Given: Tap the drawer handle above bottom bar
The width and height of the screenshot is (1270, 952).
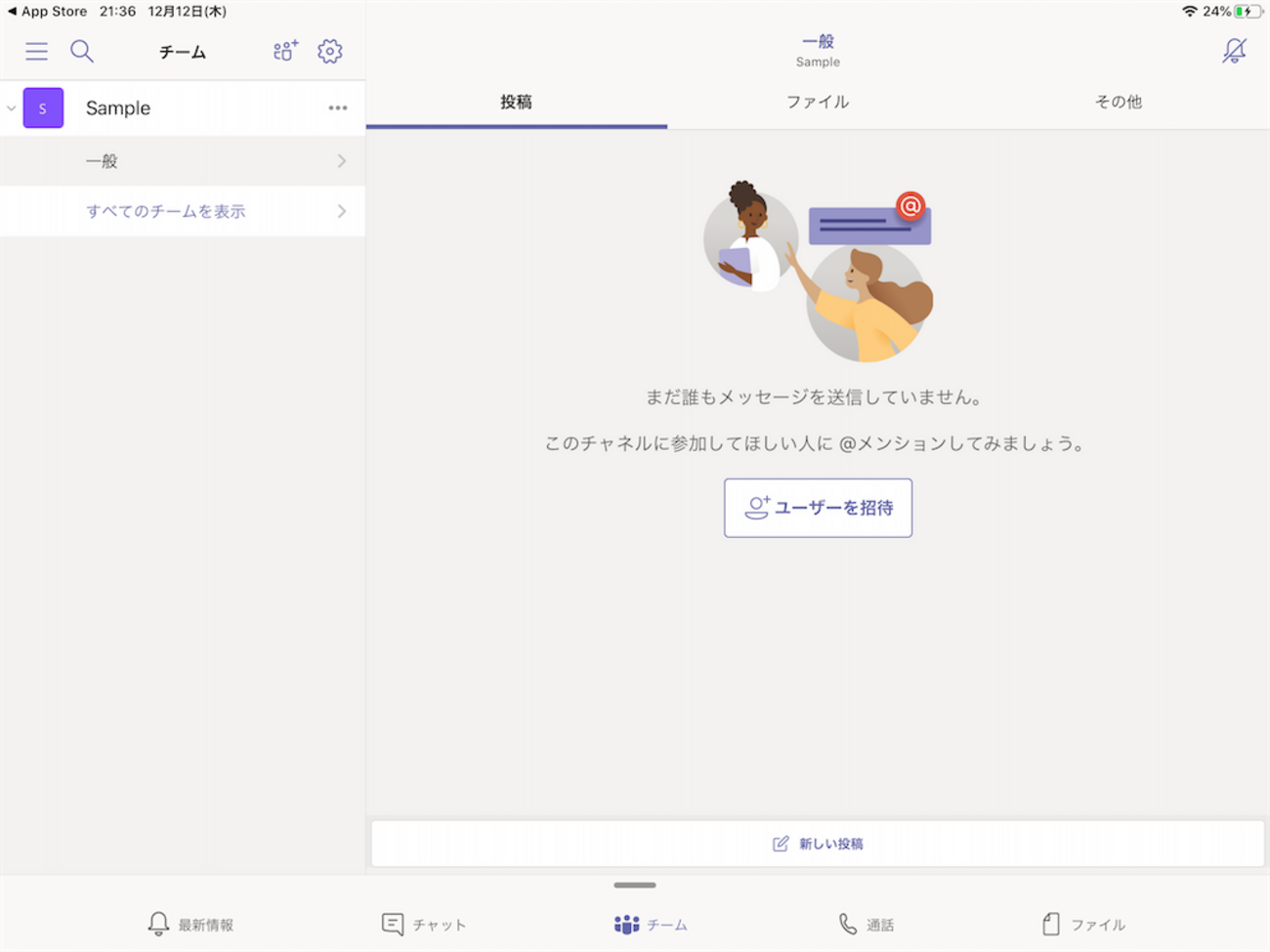Looking at the screenshot, I should click(x=635, y=886).
